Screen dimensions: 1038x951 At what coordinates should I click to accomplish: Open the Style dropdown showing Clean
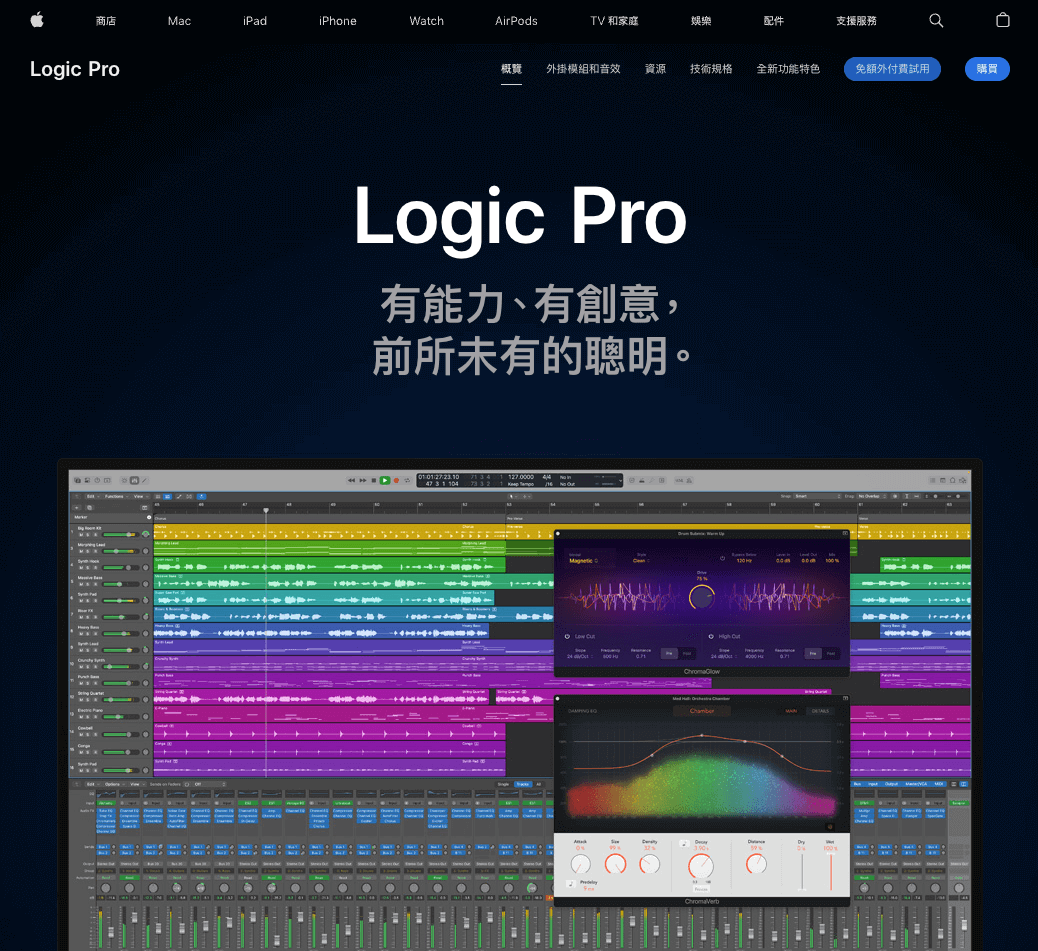click(x=640, y=562)
